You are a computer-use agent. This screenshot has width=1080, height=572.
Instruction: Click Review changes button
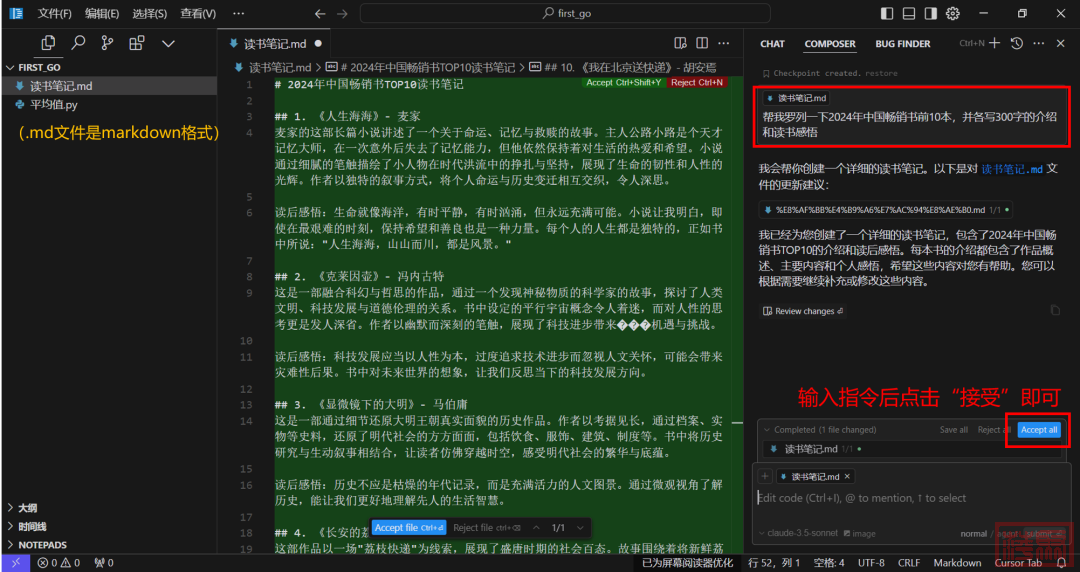tap(803, 311)
